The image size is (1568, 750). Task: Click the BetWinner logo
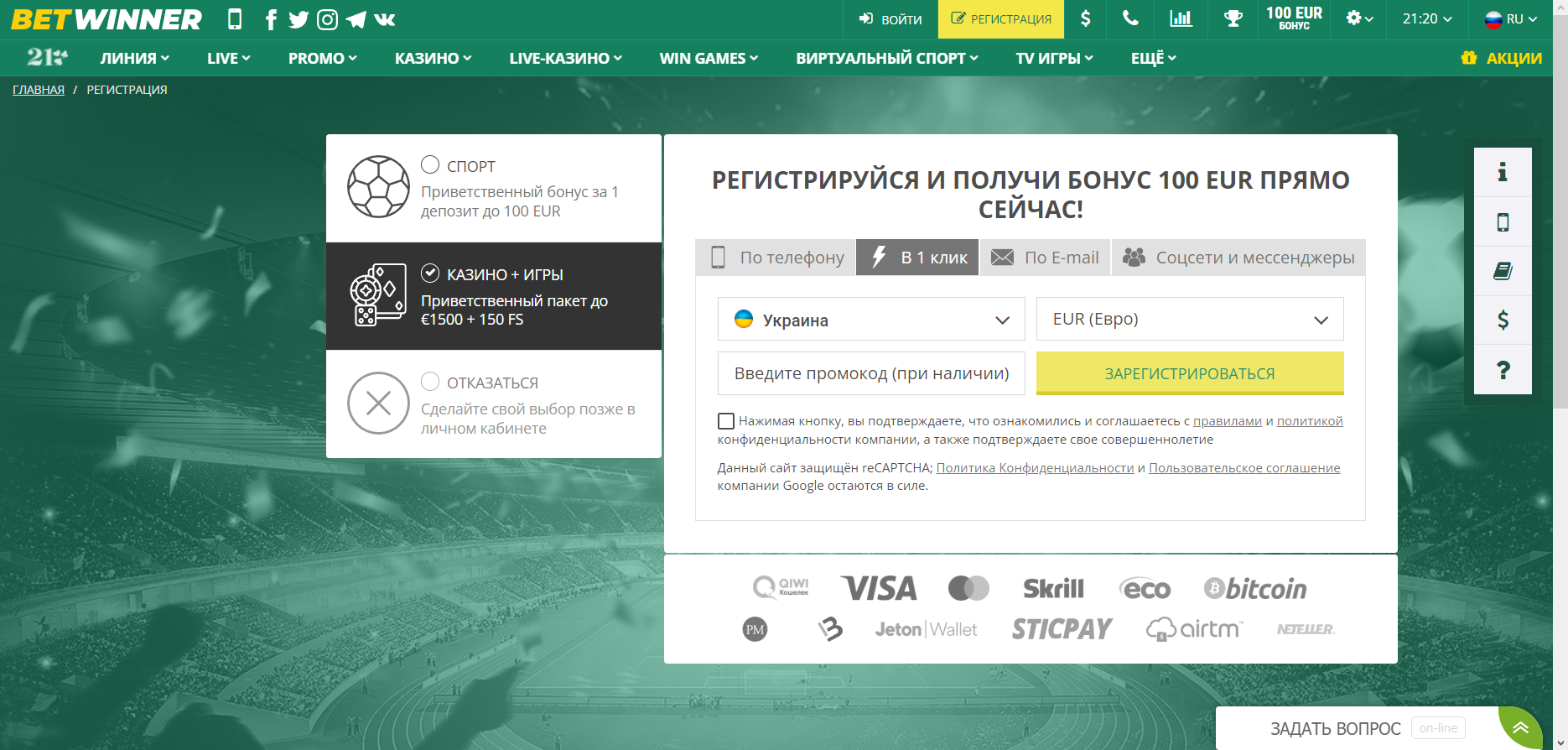pos(106,19)
